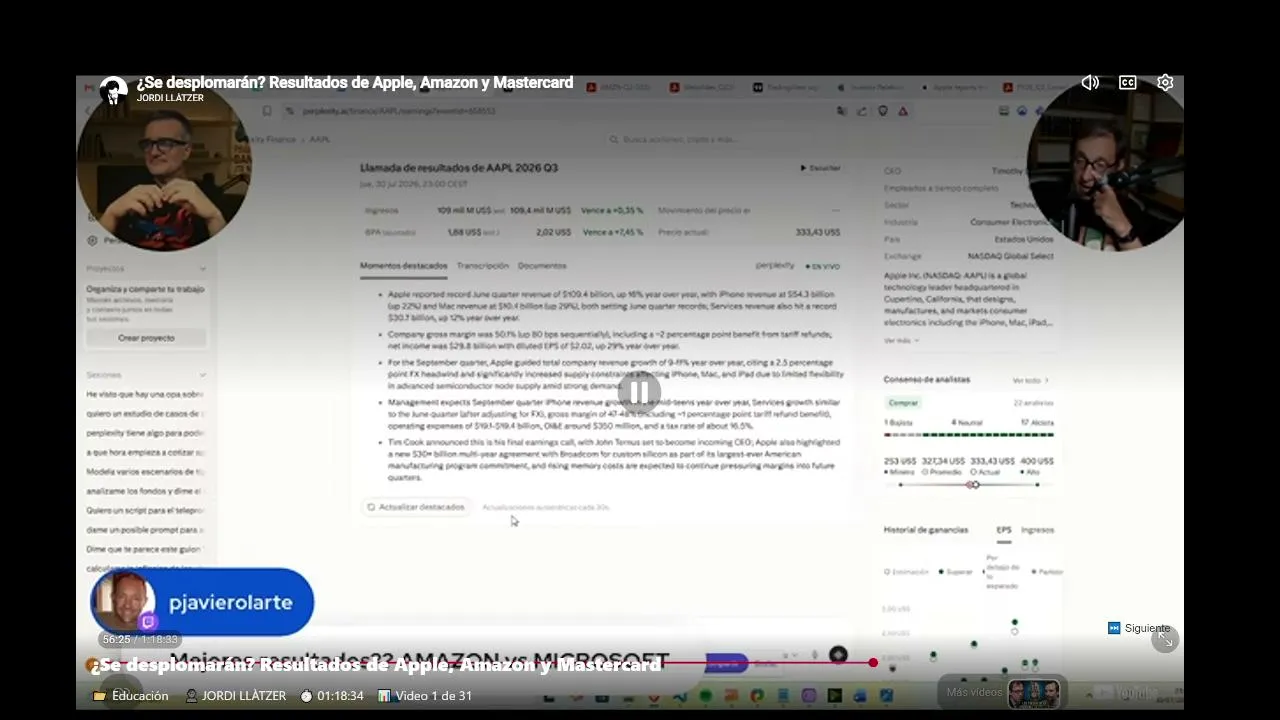Click the JORDI LLÁTZER channel name under title
1280x720 pixels.
[170, 98]
